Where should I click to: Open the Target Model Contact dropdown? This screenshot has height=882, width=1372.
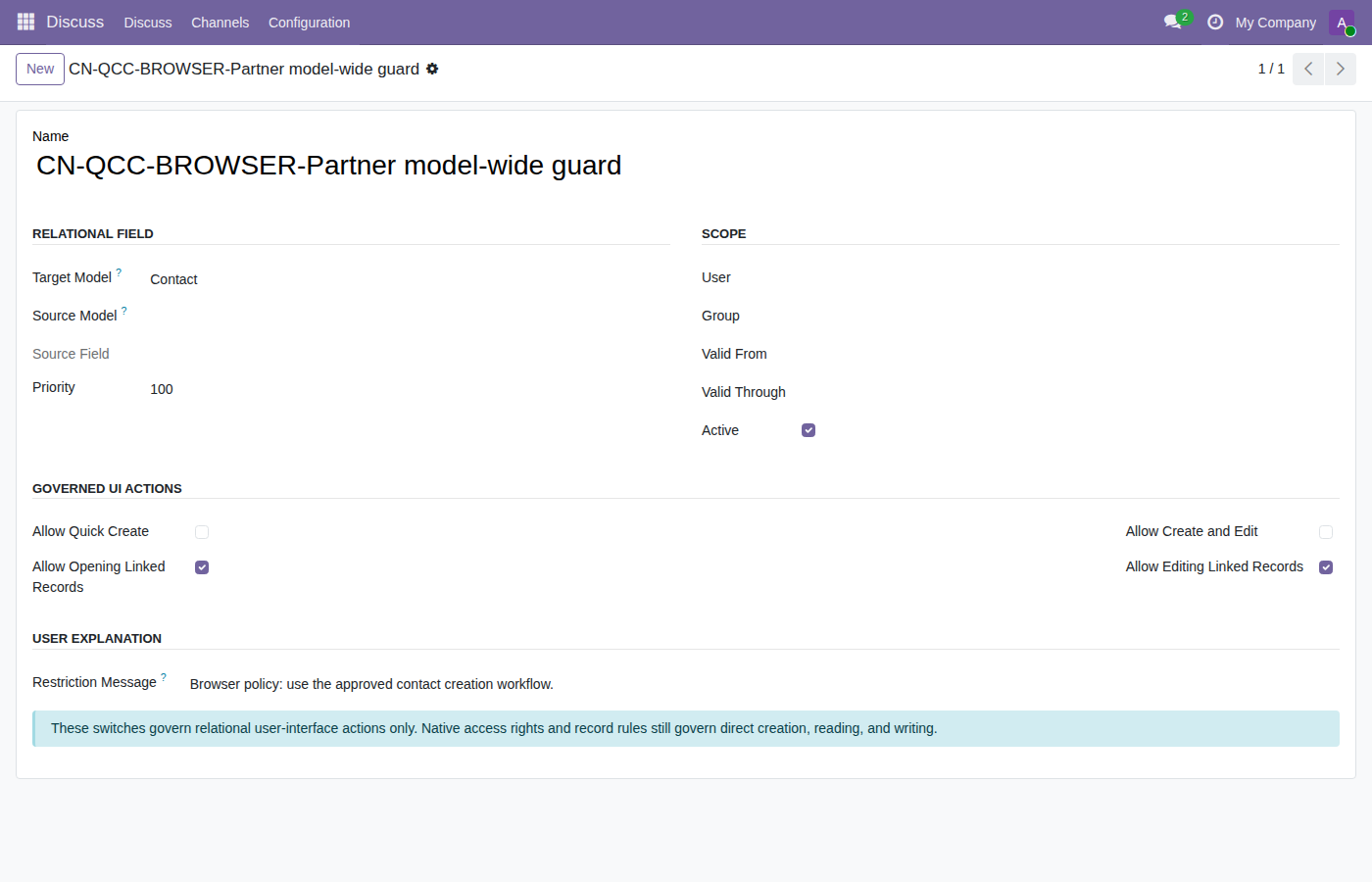410,279
